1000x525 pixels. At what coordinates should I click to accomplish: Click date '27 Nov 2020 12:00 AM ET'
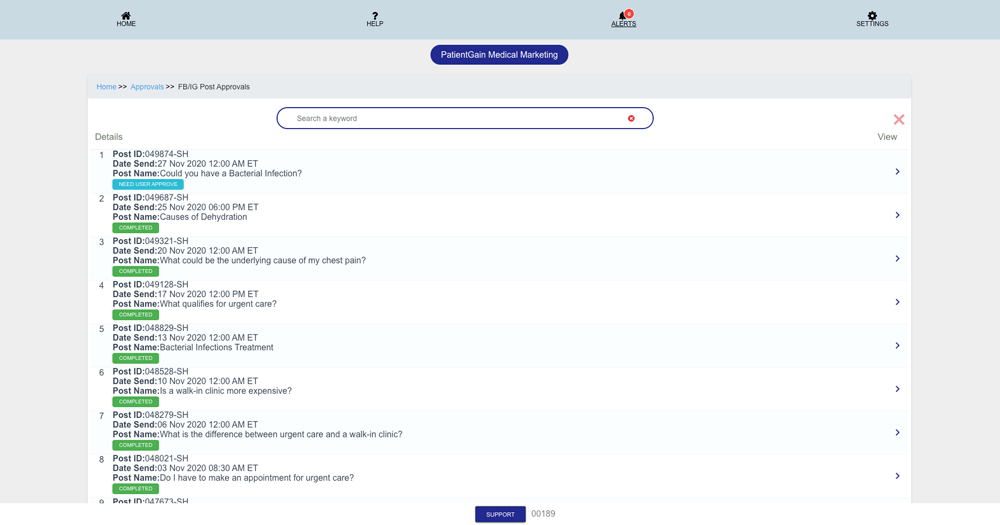pos(208,164)
